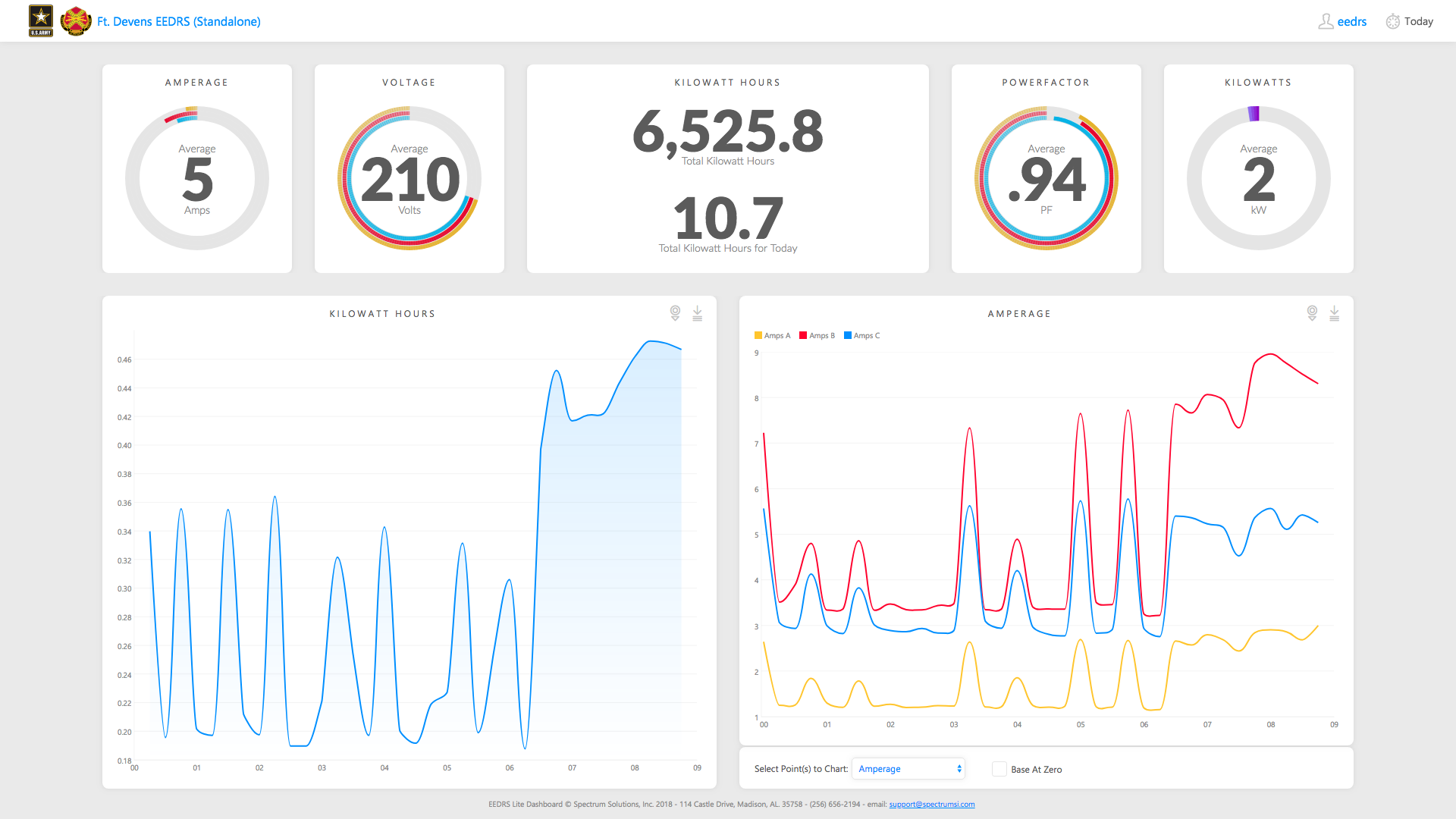
Task: Open the Today date range selector
Action: click(x=1419, y=21)
